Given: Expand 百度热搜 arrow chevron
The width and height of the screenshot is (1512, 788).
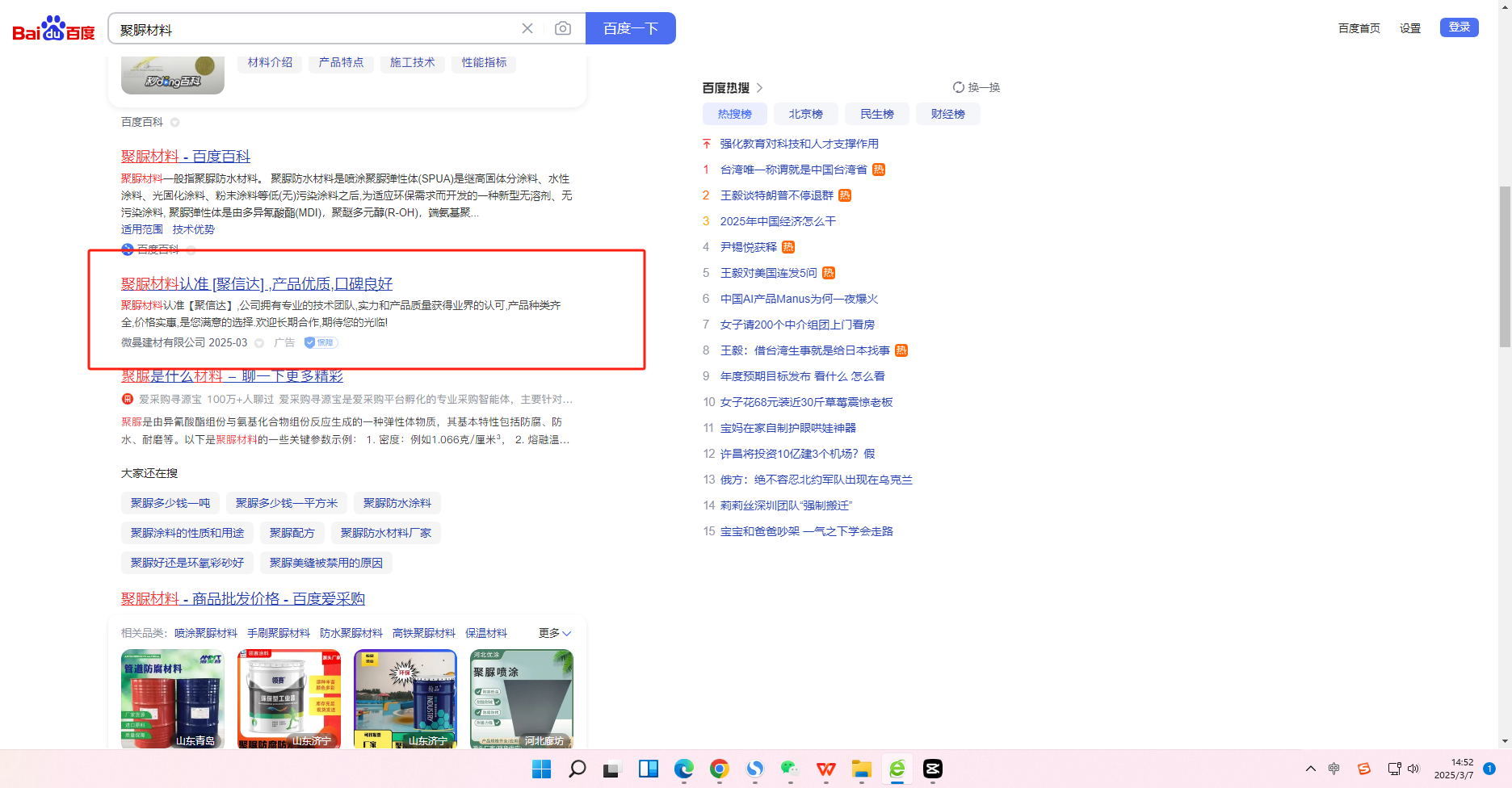Looking at the screenshot, I should (759, 87).
